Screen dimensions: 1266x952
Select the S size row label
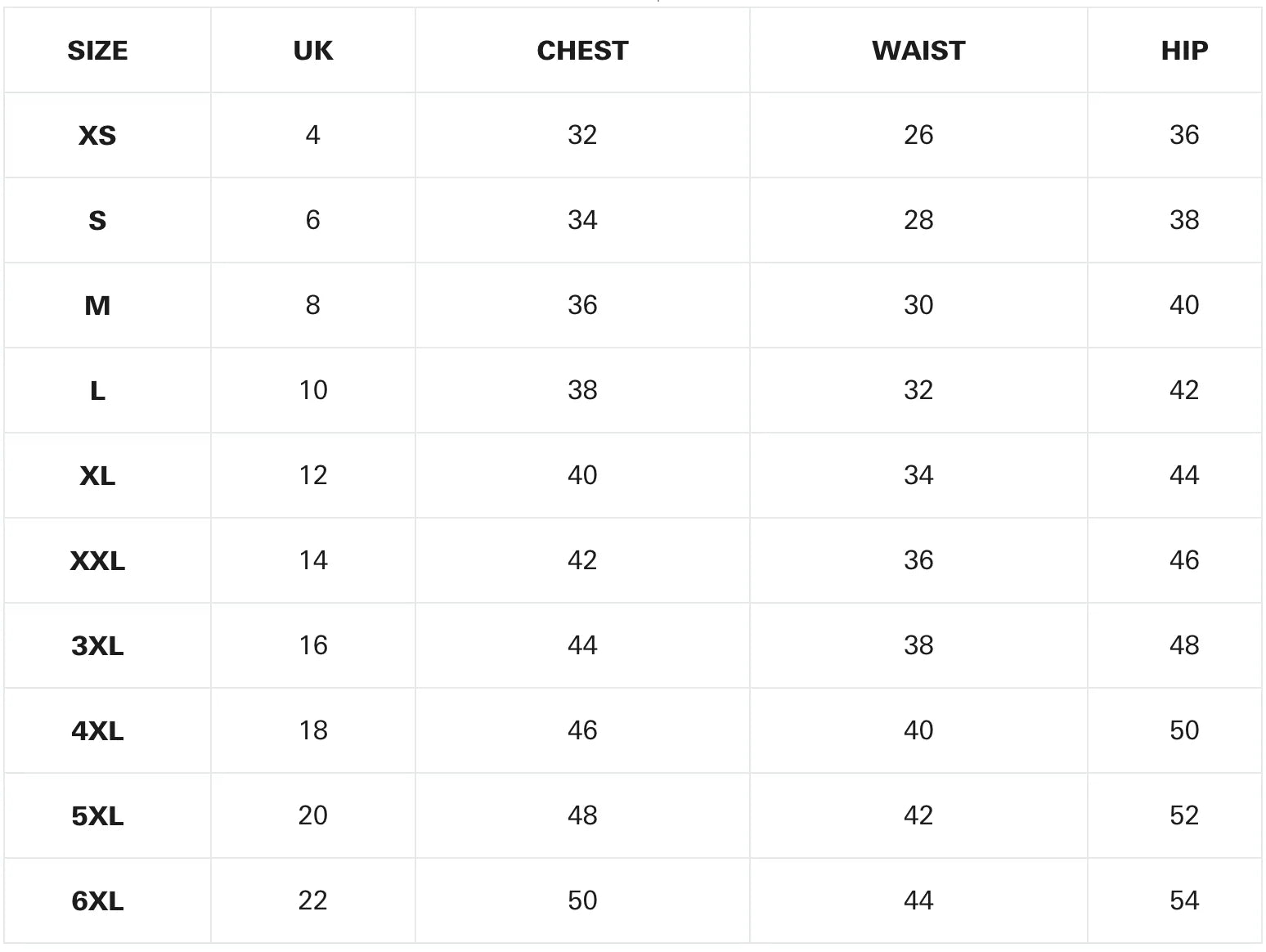pyautogui.click(x=97, y=220)
